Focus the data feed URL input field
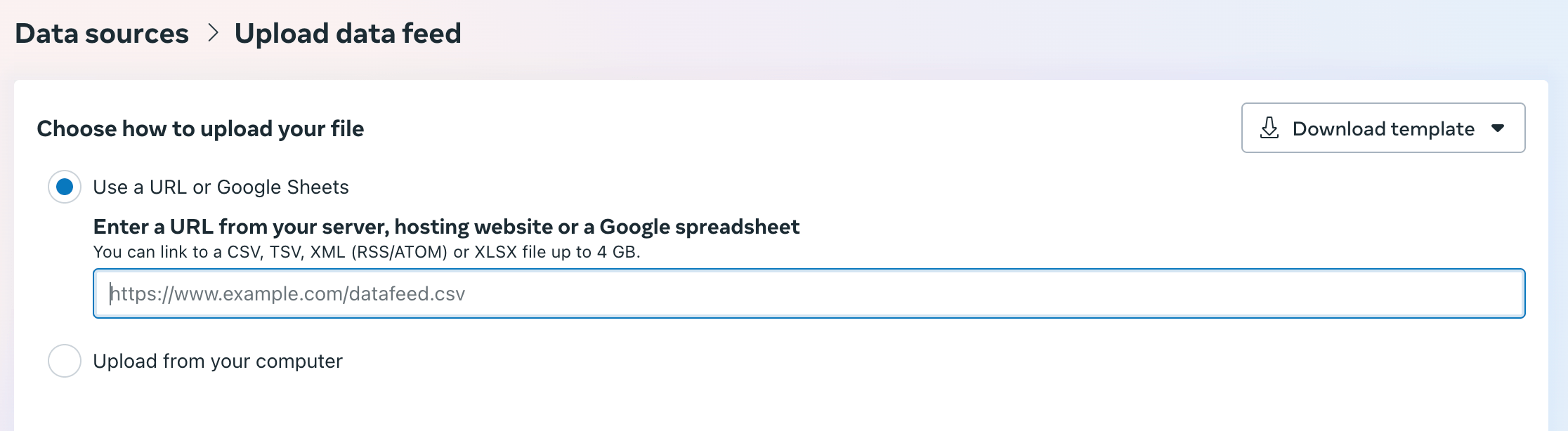1568x431 pixels. pyautogui.click(x=808, y=293)
